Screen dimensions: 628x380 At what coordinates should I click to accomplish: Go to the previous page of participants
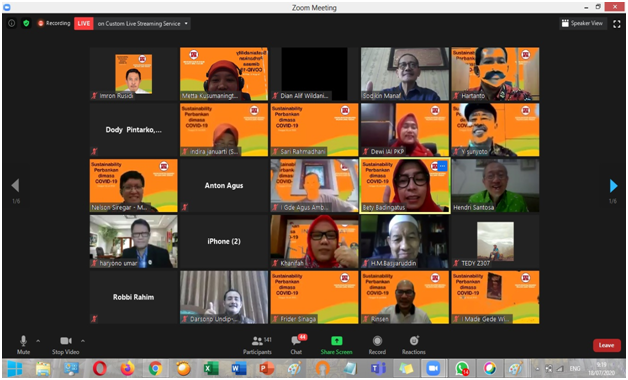click(x=15, y=185)
